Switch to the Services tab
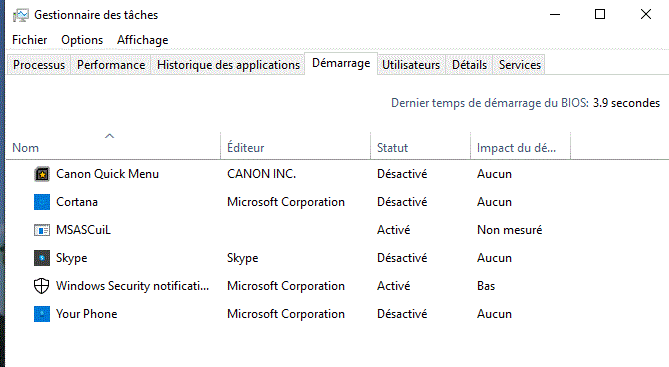This screenshot has width=669, height=367. [520, 65]
